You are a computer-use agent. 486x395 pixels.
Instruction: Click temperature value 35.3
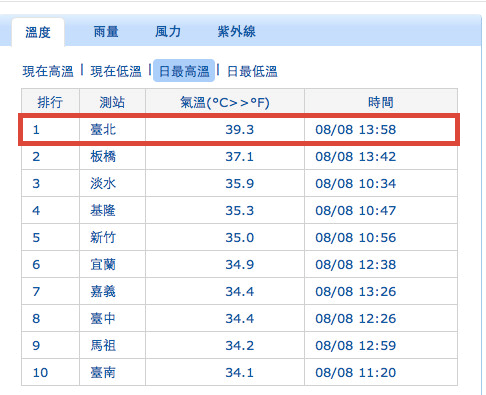pyautogui.click(x=240, y=210)
